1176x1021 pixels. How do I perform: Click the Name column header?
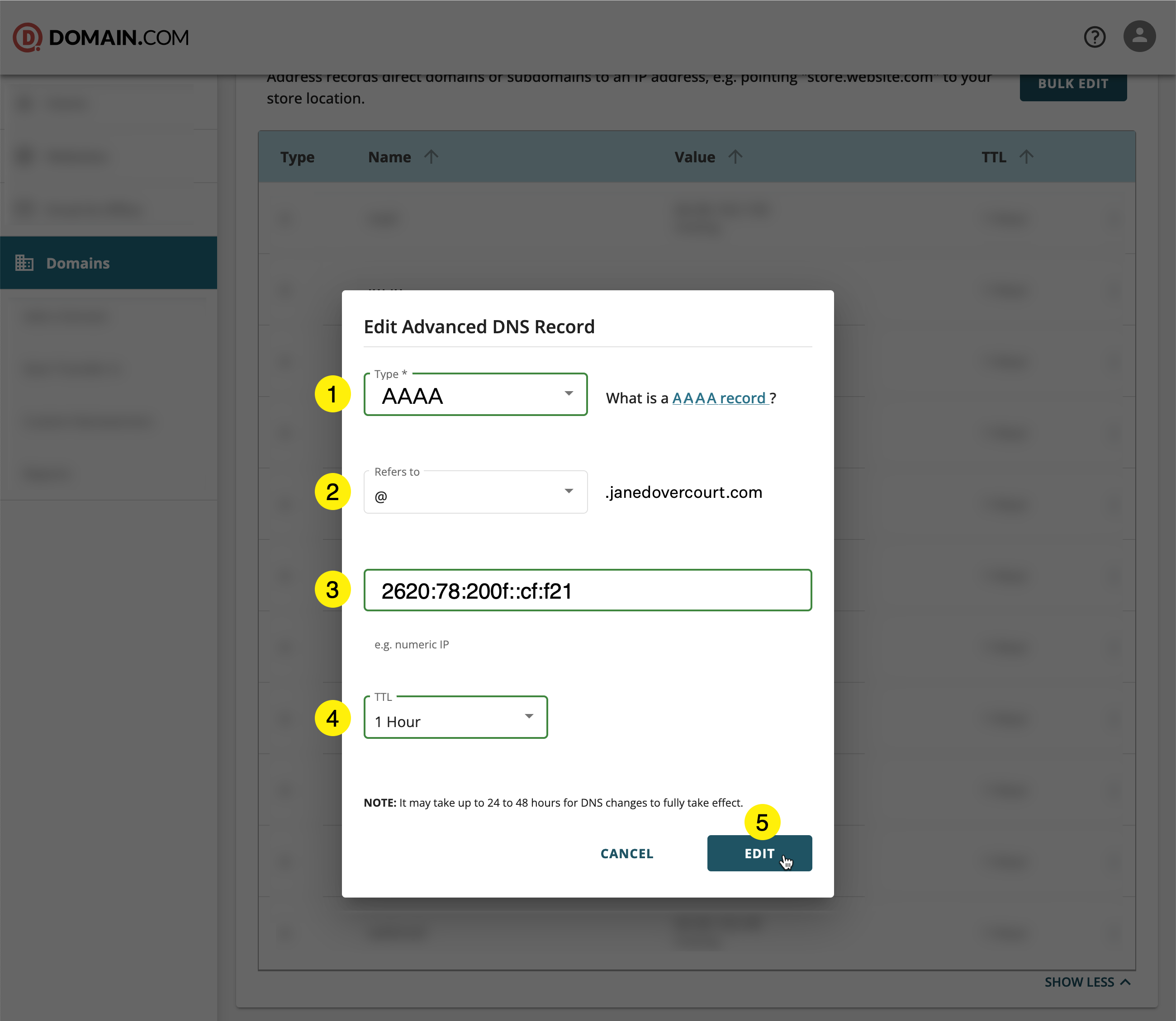[389, 157]
